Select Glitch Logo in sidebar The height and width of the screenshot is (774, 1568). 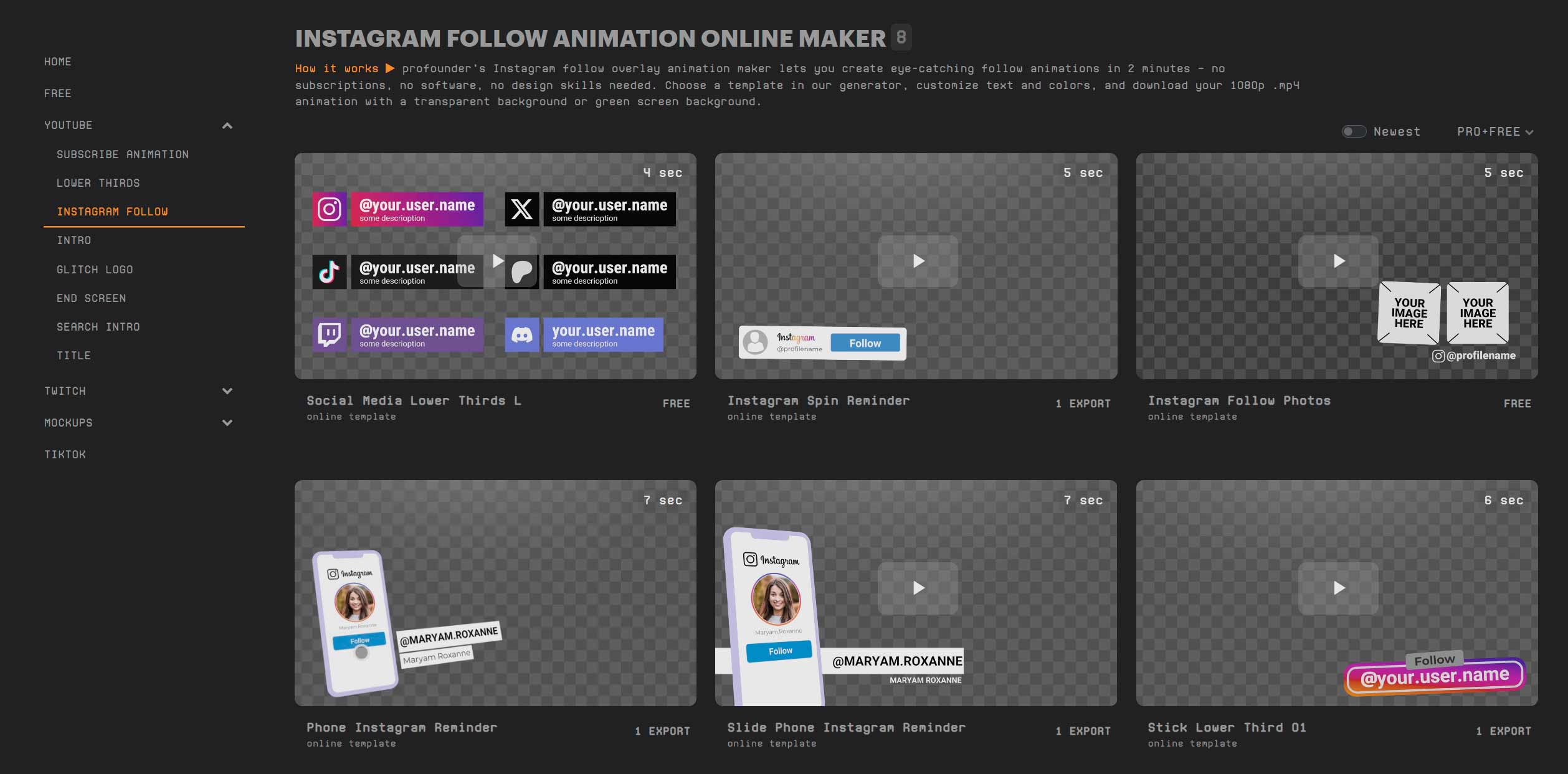(95, 270)
